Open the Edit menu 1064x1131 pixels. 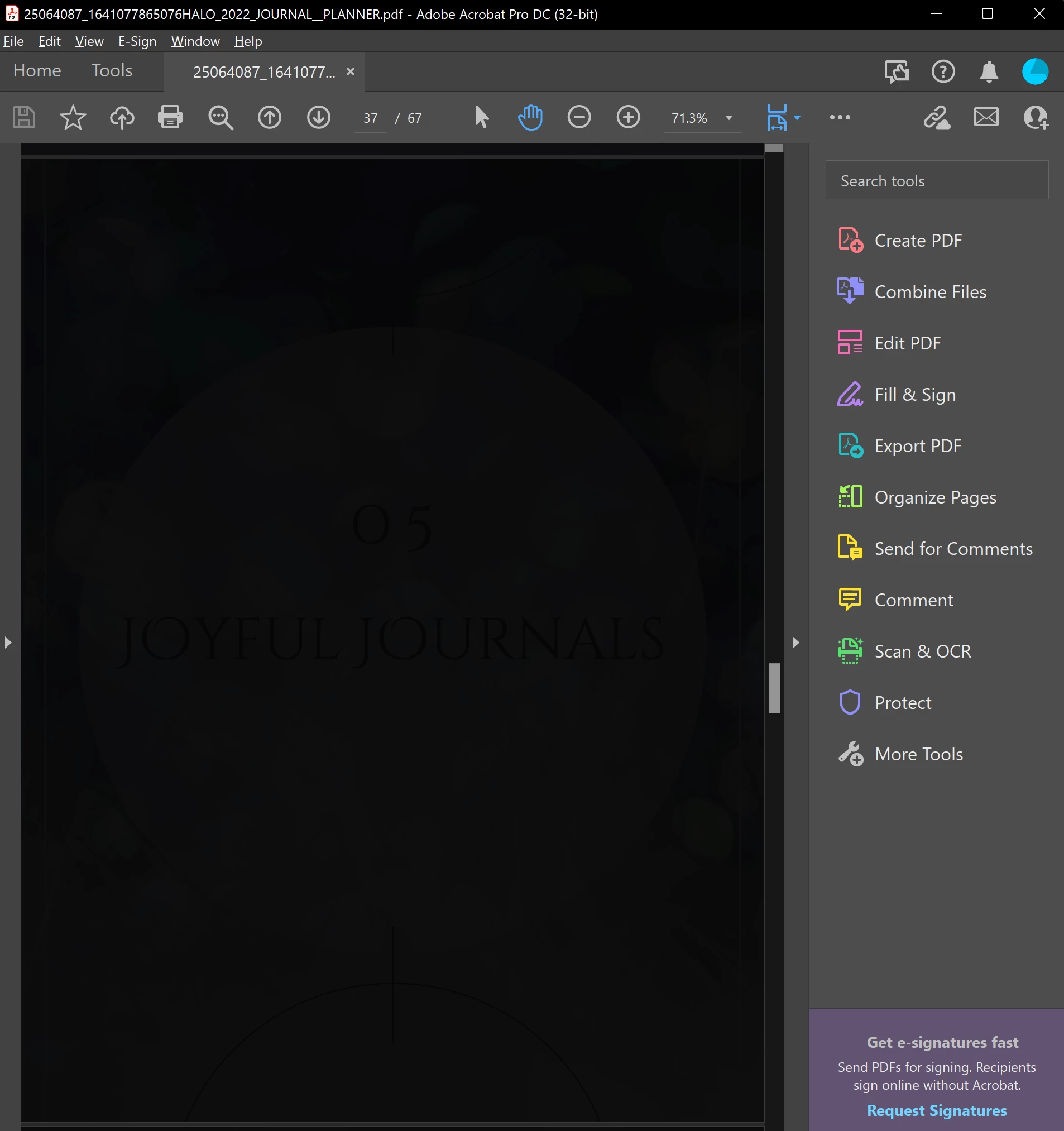50,41
